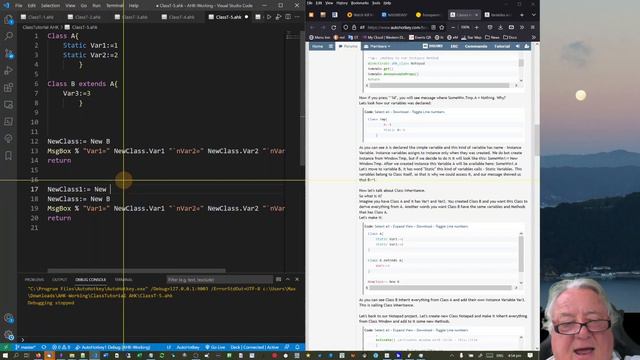This screenshot has height=360, width=640.
Task: Open the Windows Start menu
Action: point(5,356)
